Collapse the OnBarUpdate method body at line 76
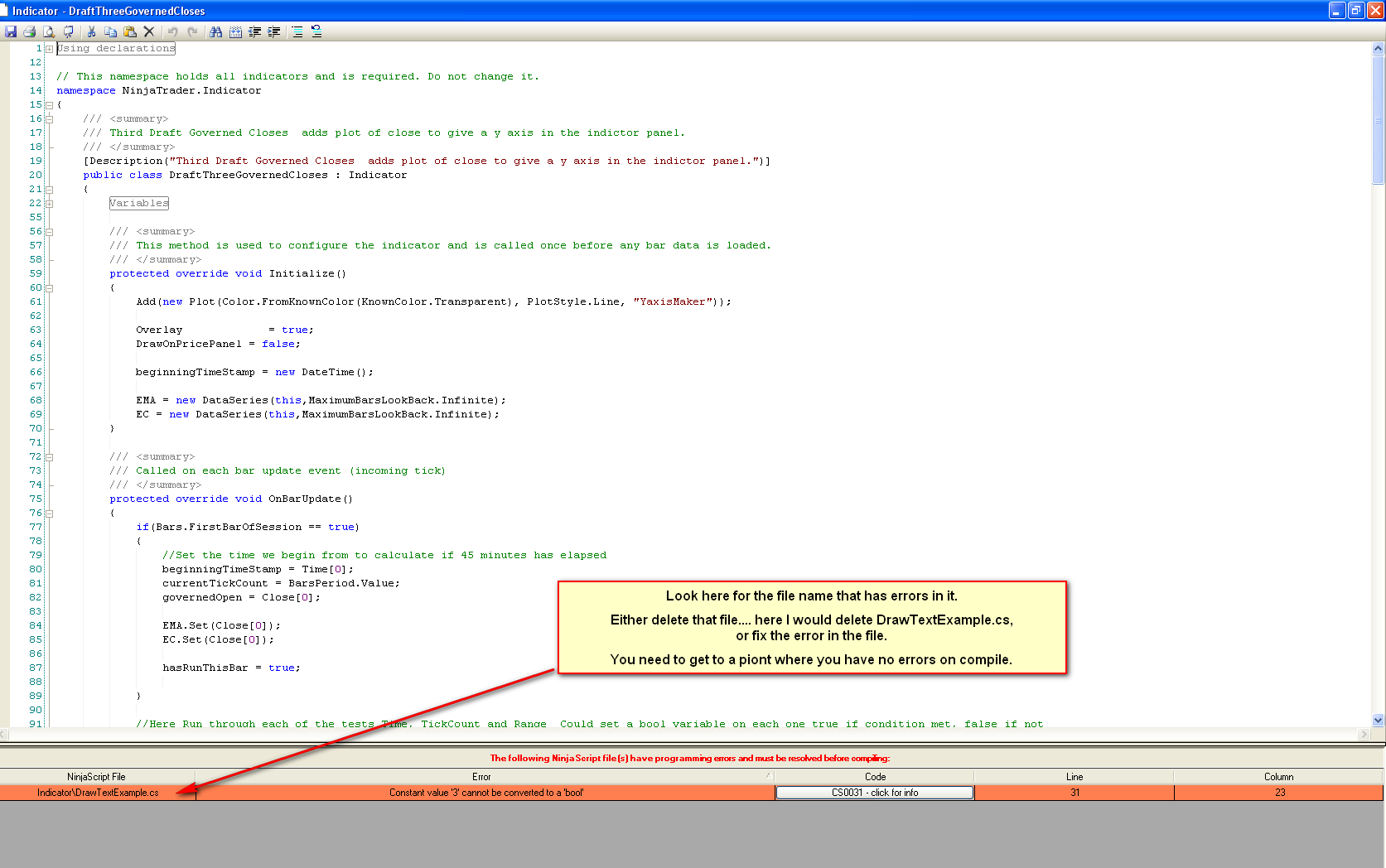The width and height of the screenshot is (1386, 868). (x=49, y=514)
